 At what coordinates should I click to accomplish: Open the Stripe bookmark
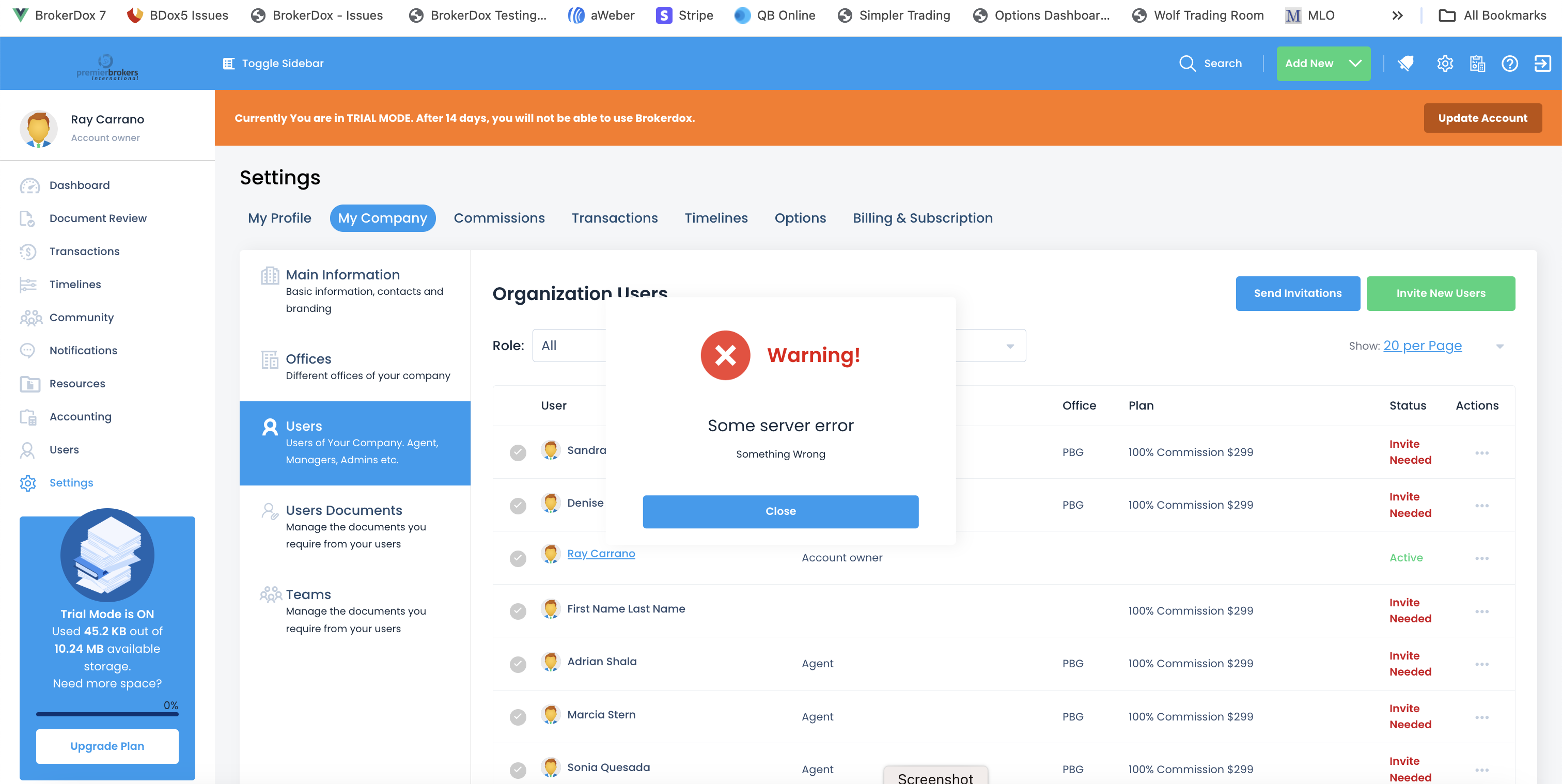pos(684,15)
